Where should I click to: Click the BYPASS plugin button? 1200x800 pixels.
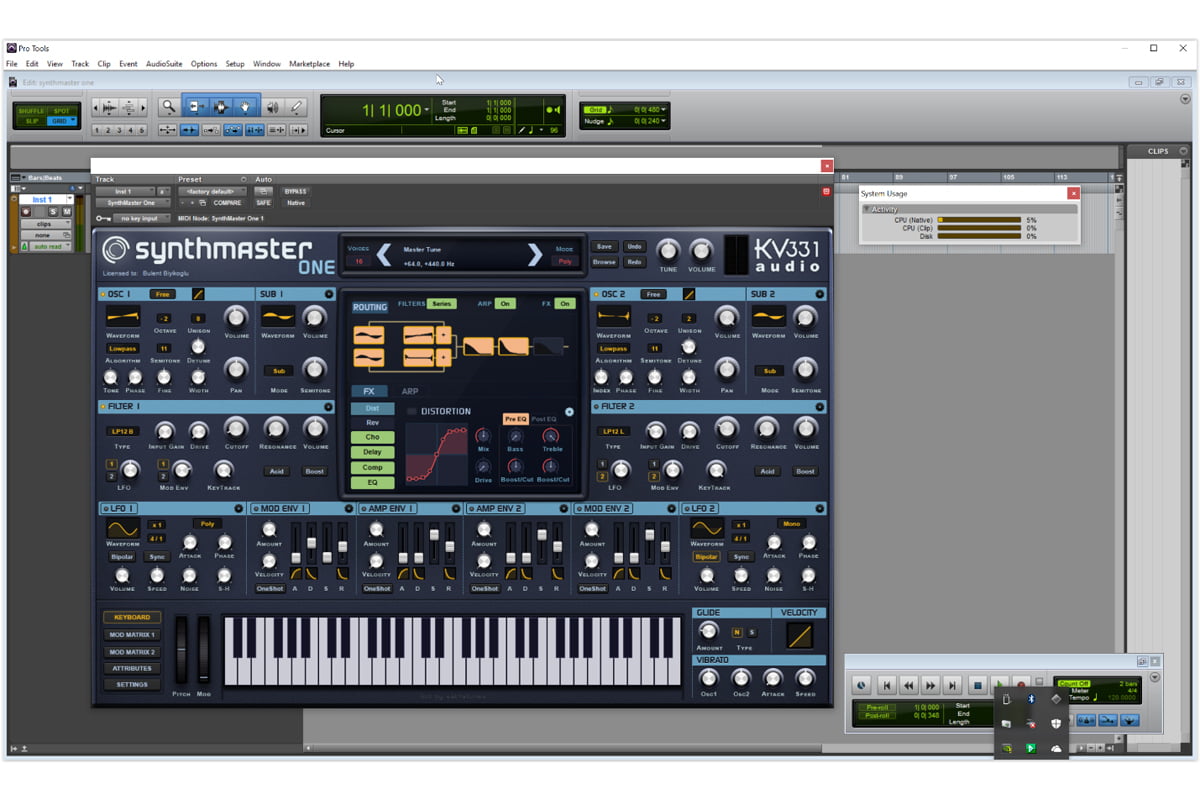pyautogui.click(x=296, y=191)
